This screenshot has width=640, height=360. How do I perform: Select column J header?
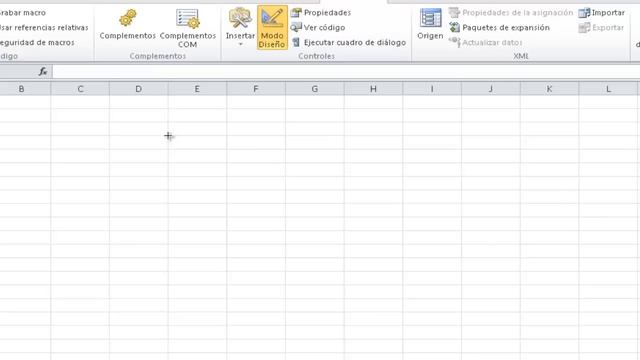[491, 89]
